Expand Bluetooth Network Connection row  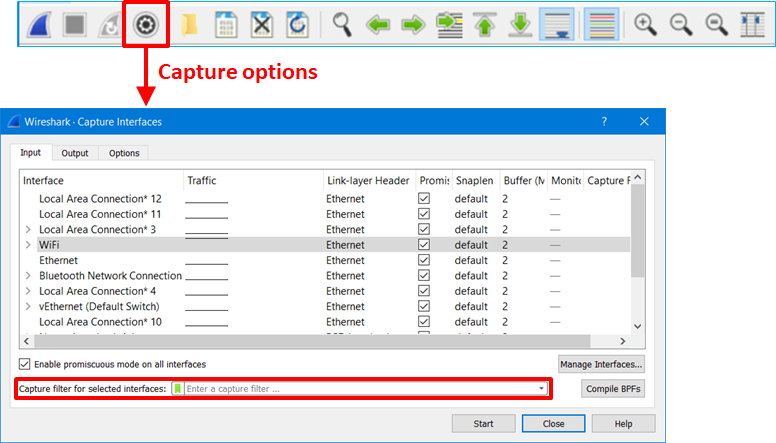tap(28, 275)
